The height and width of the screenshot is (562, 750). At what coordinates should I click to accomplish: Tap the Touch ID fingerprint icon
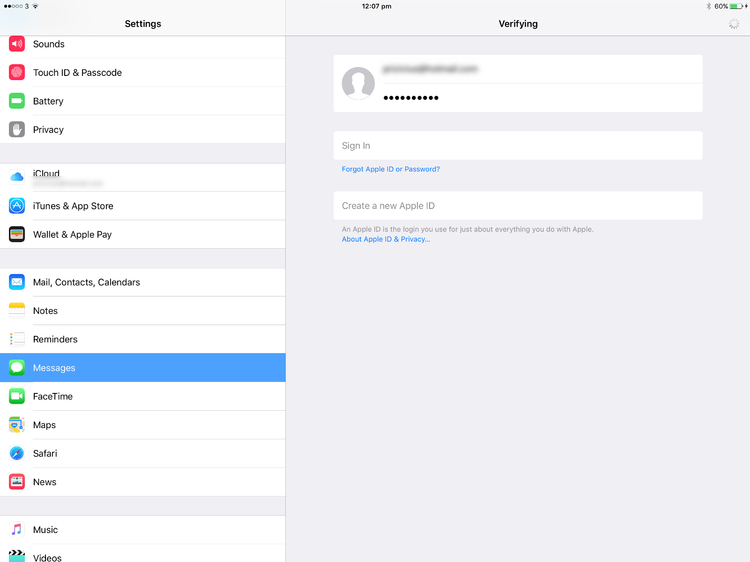pyautogui.click(x=17, y=73)
